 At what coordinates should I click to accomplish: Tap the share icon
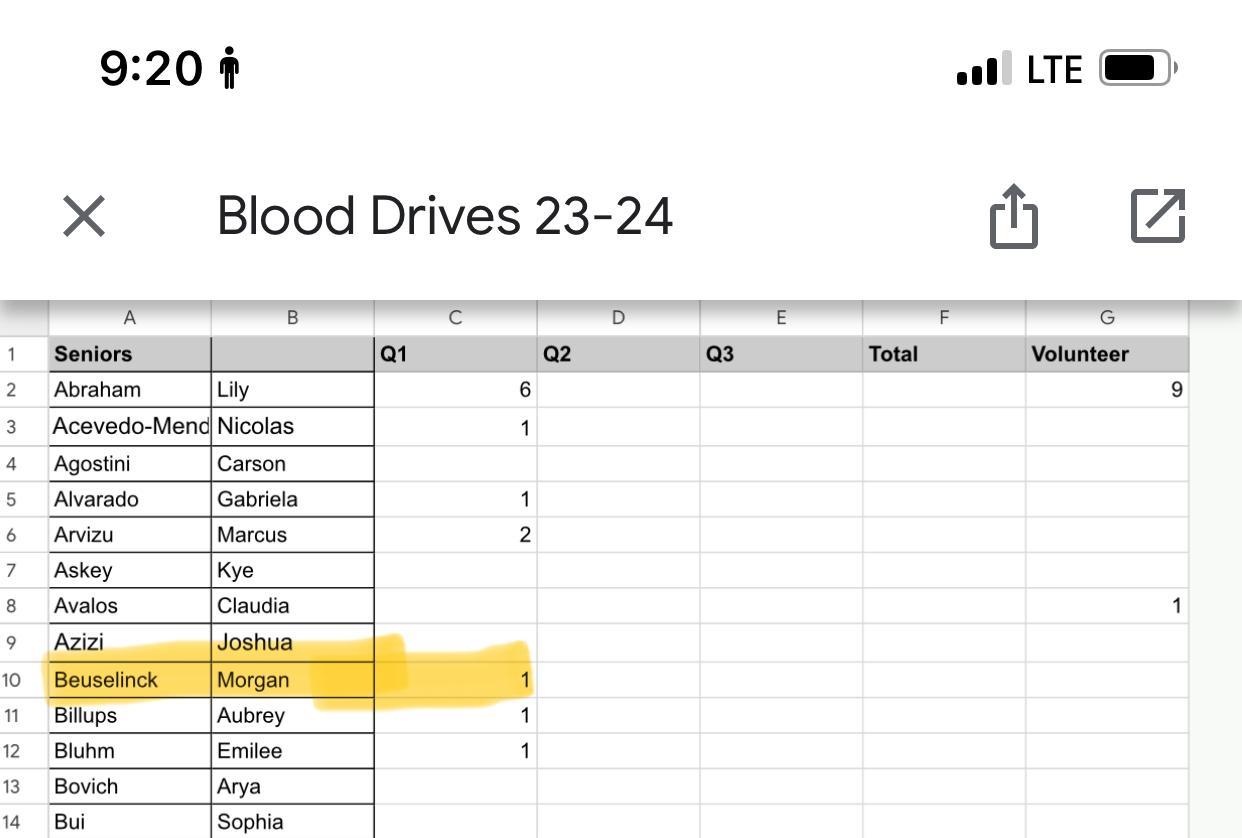[x=1013, y=216]
